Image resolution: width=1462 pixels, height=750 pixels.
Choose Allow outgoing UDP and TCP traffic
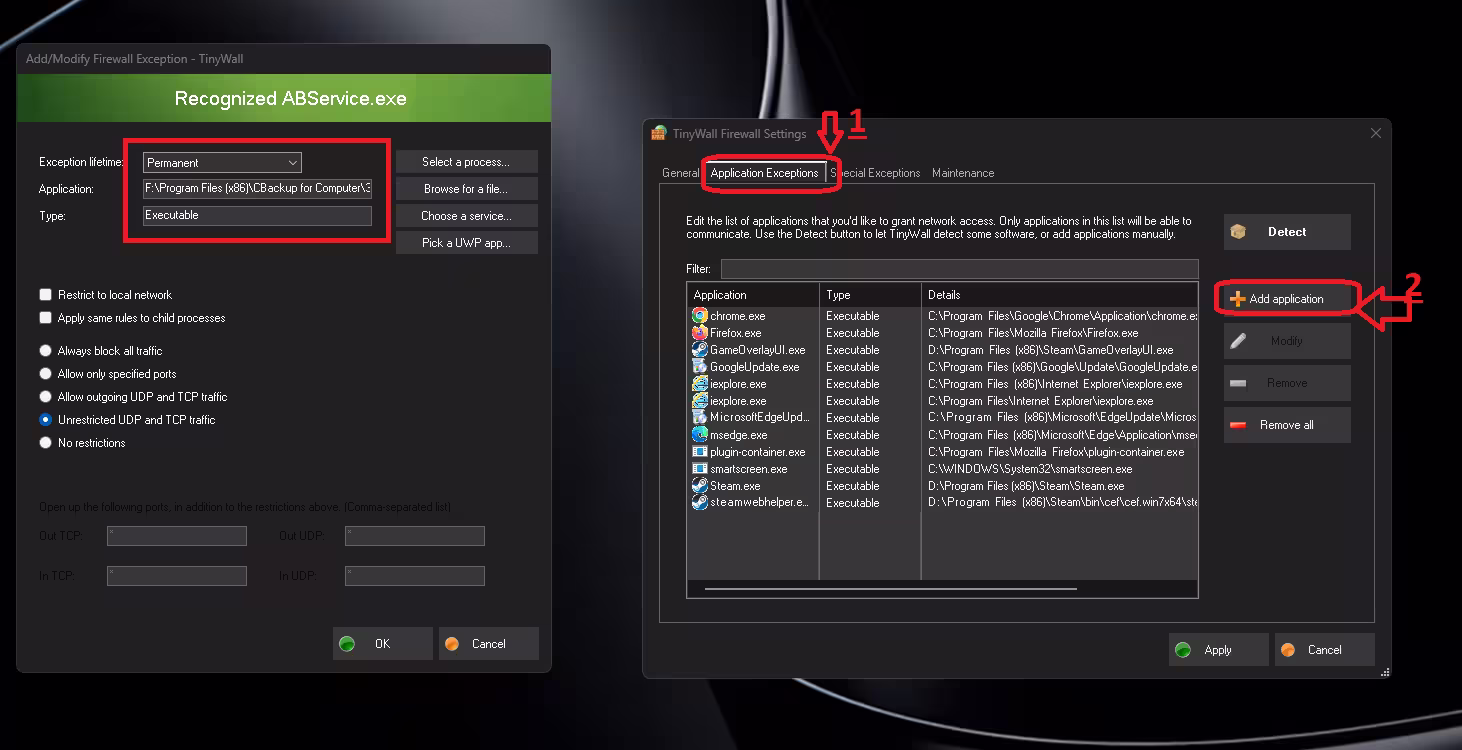pos(45,397)
